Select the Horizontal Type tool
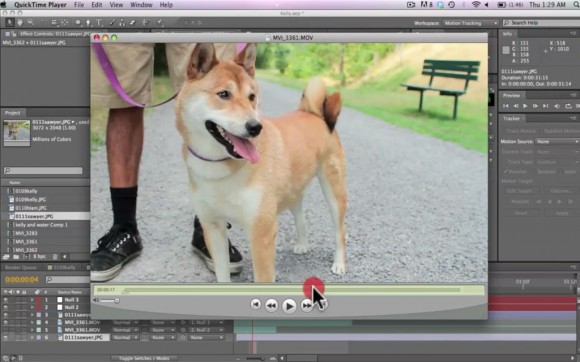This screenshot has height=362, width=580. (99, 23)
